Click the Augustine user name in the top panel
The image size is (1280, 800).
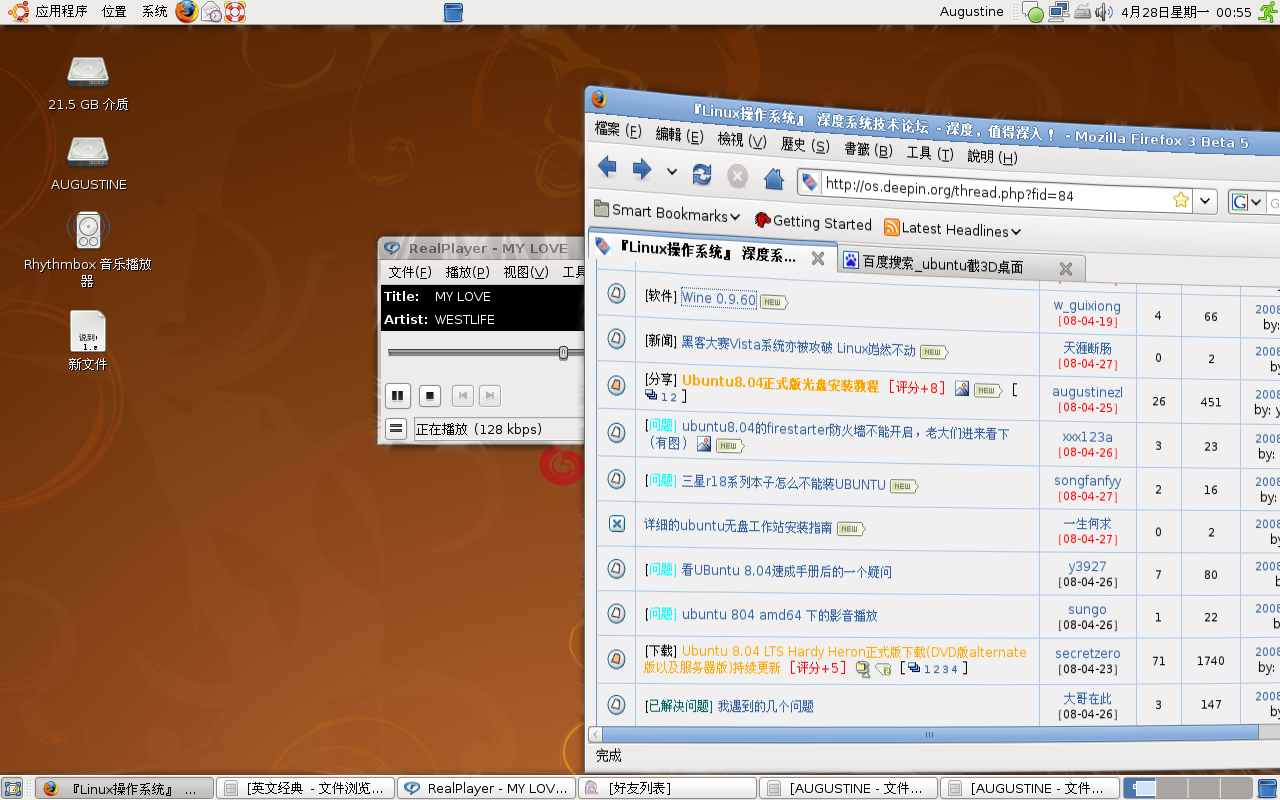pos(971,12)
